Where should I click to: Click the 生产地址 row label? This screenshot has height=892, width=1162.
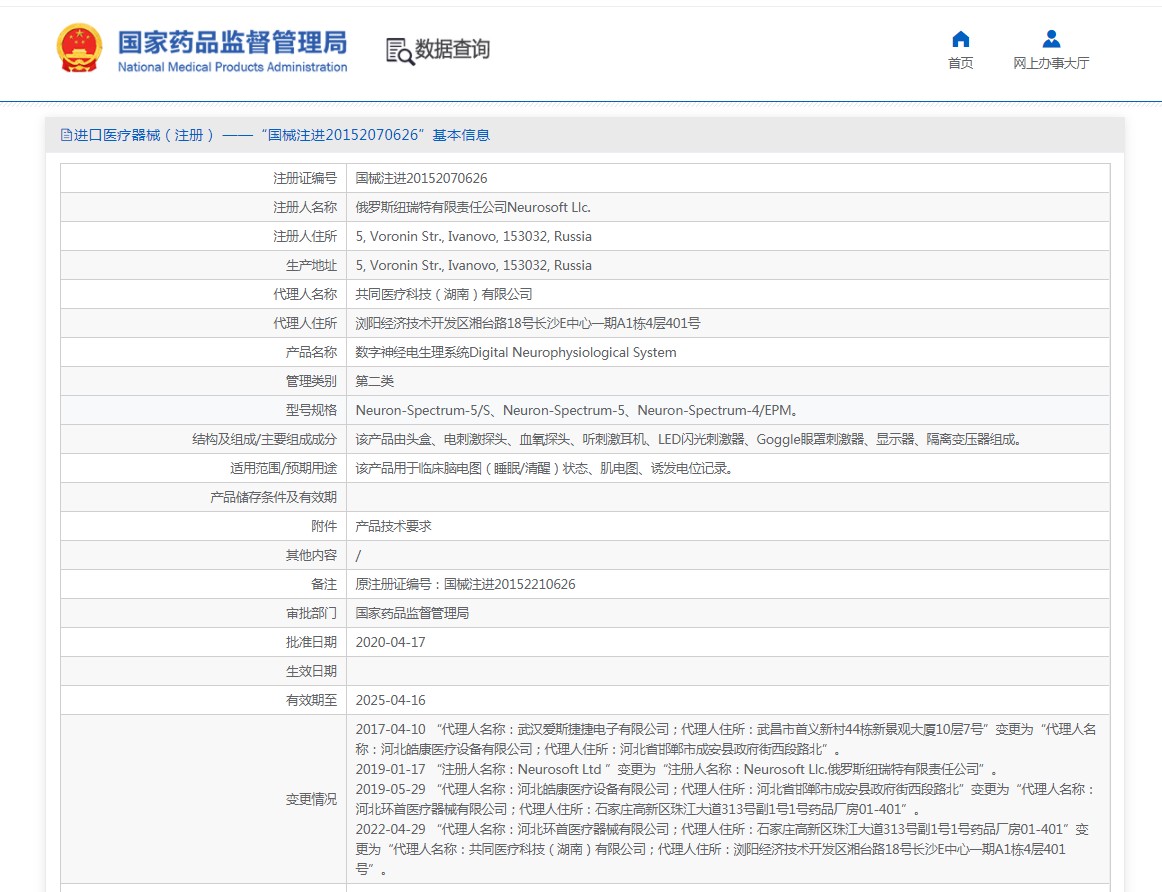[311, 265]
